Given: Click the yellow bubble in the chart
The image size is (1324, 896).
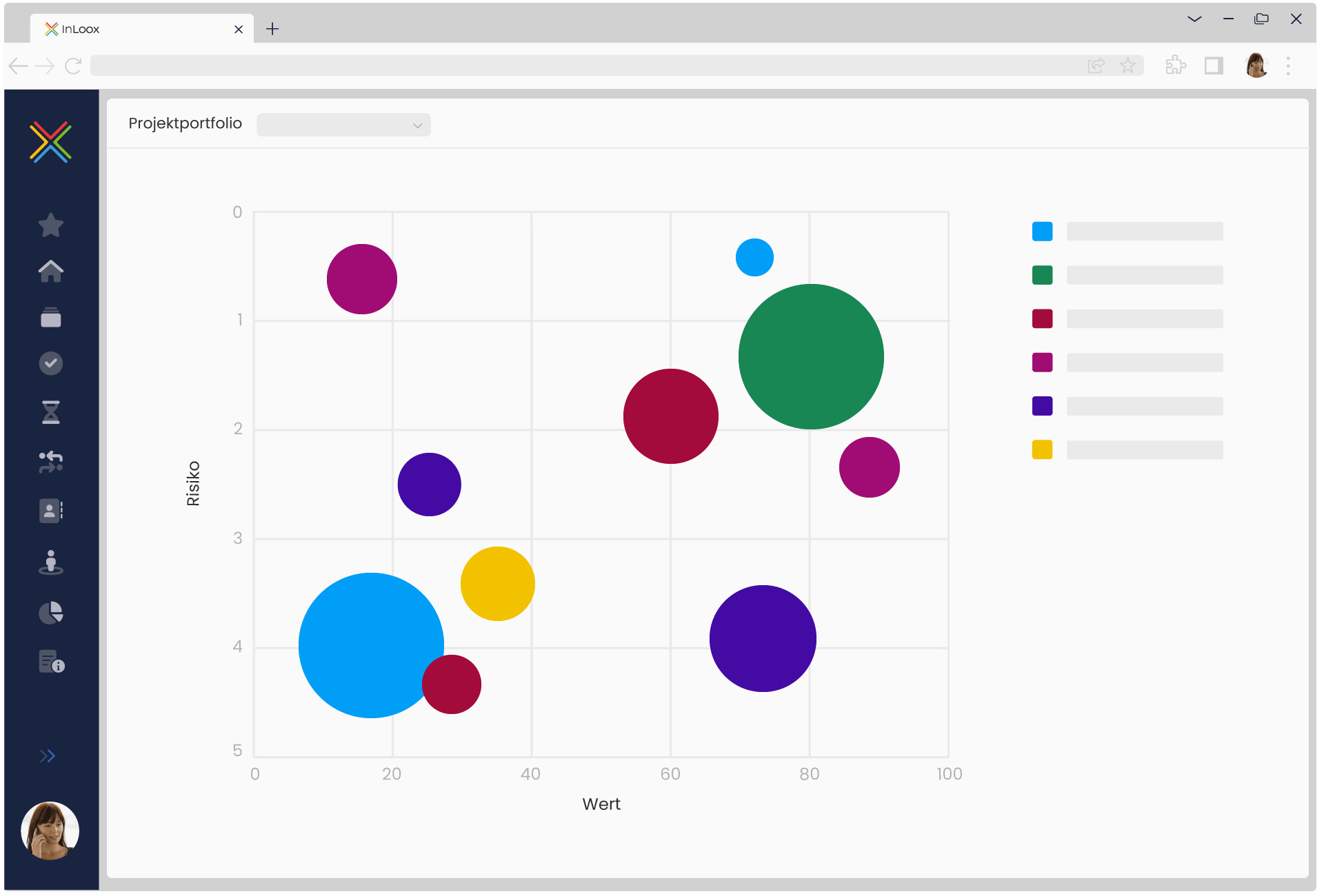Looking at the screenshot, I should (x=497, y=583).
